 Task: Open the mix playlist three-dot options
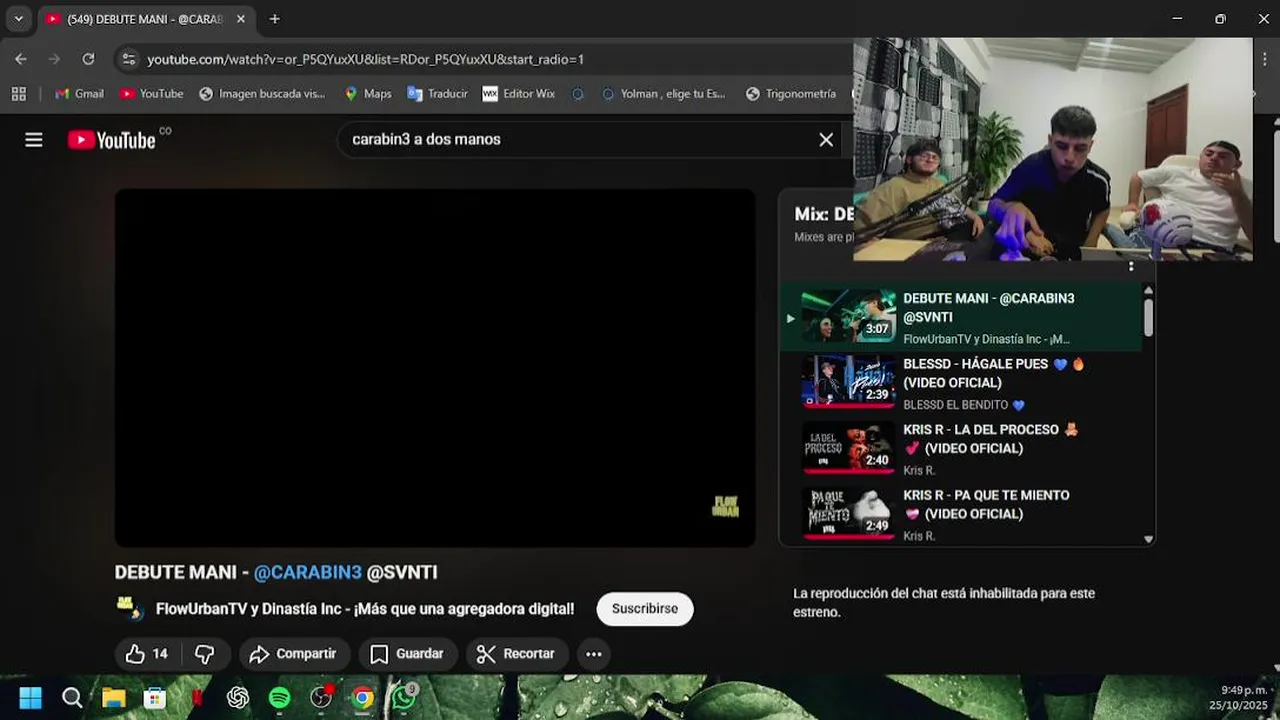(1131, 267)
